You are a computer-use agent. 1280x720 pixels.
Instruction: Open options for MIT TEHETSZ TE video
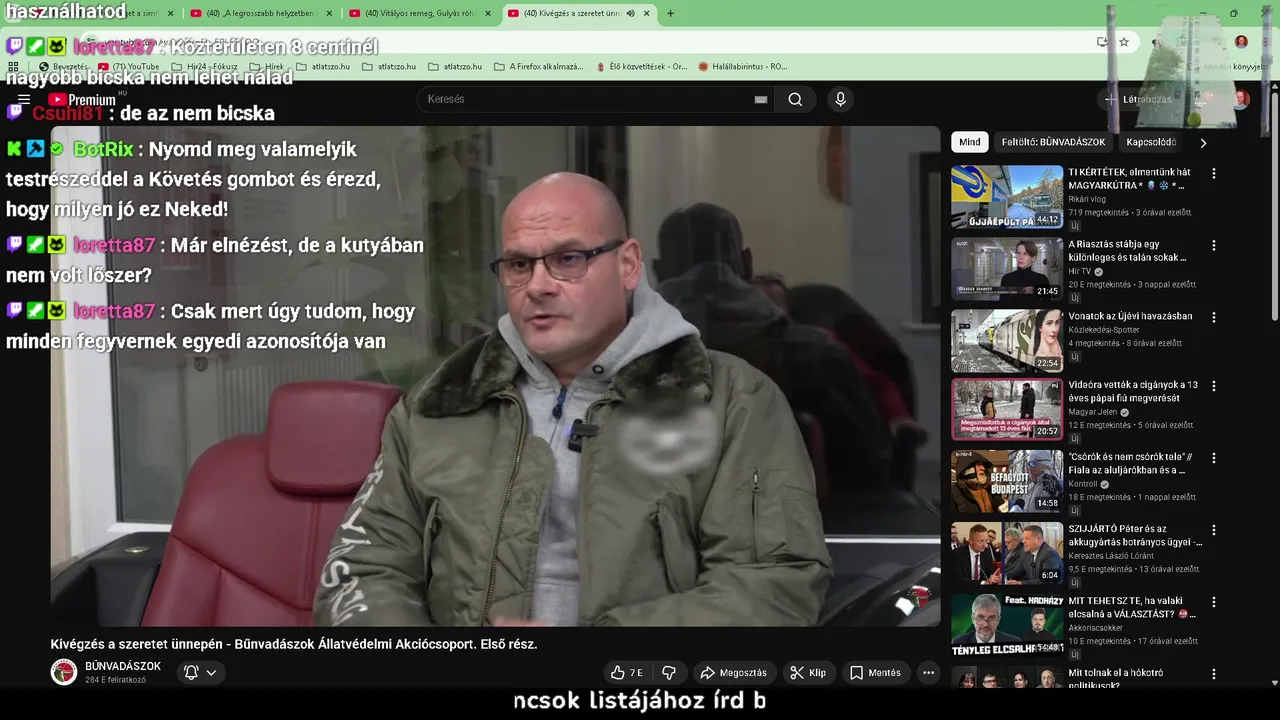(1214, 602)
